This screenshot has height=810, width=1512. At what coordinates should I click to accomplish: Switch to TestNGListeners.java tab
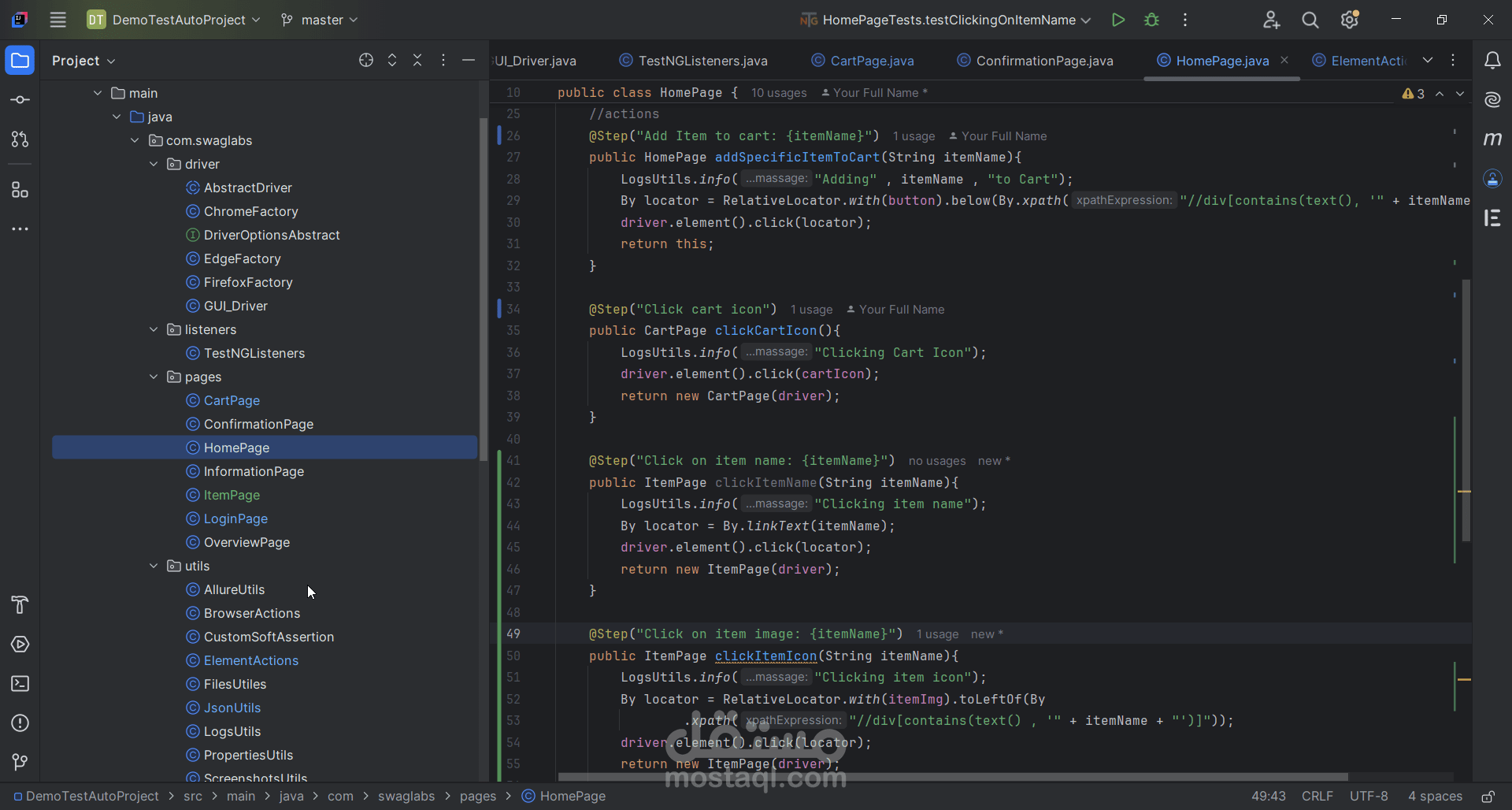click(x=693, y=61)
